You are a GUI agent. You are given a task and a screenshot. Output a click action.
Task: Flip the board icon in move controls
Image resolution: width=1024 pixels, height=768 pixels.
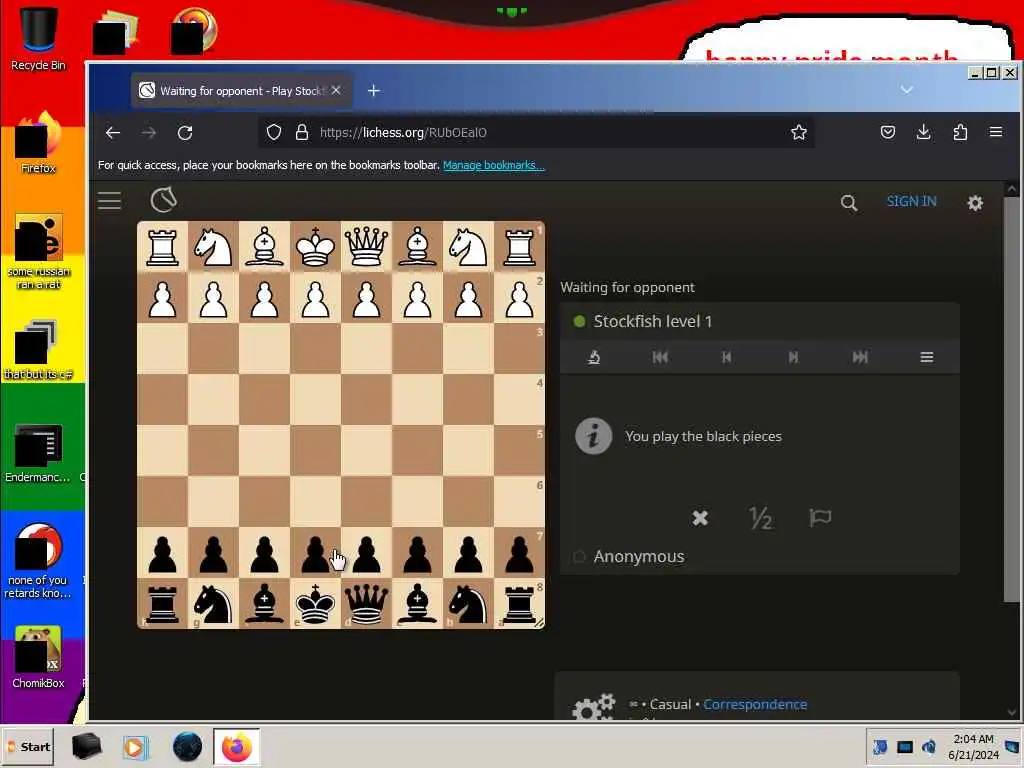coord(594,357)
